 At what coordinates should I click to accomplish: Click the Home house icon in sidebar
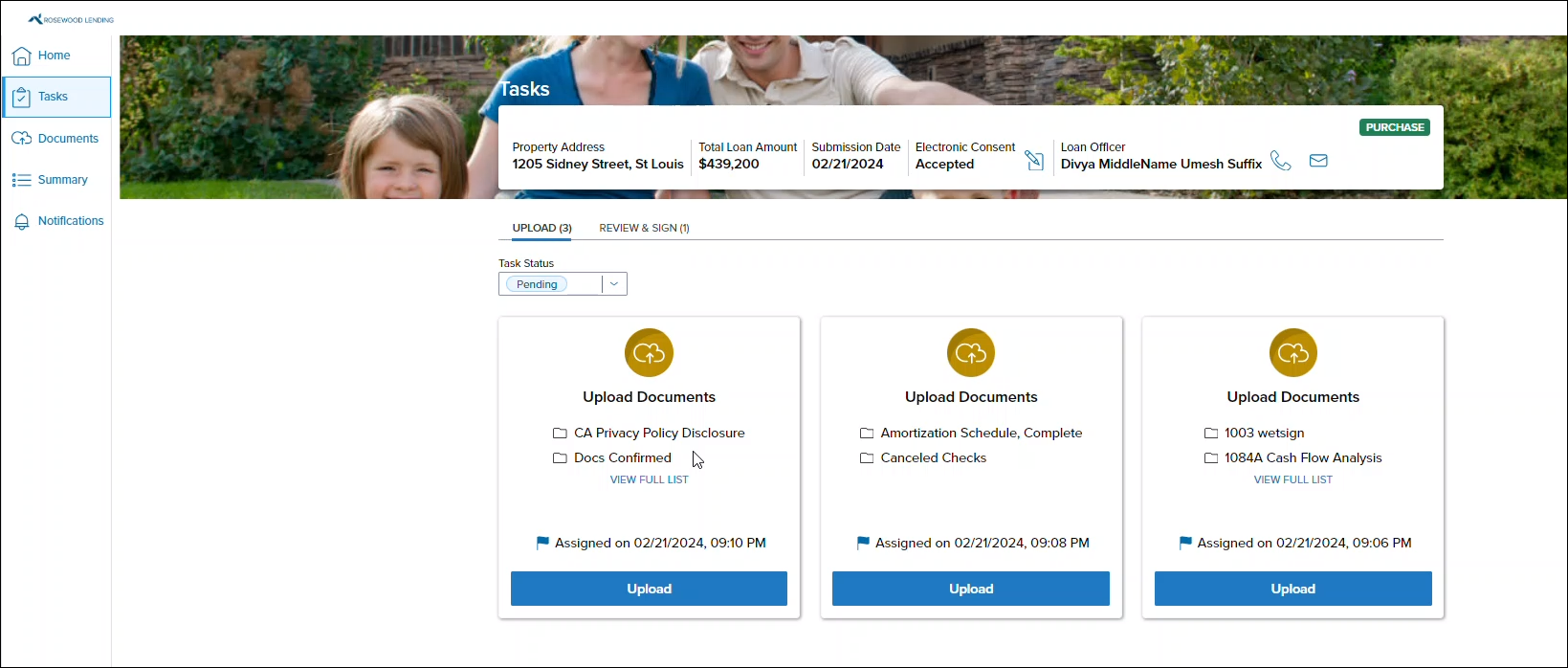[x=21, y=56]
